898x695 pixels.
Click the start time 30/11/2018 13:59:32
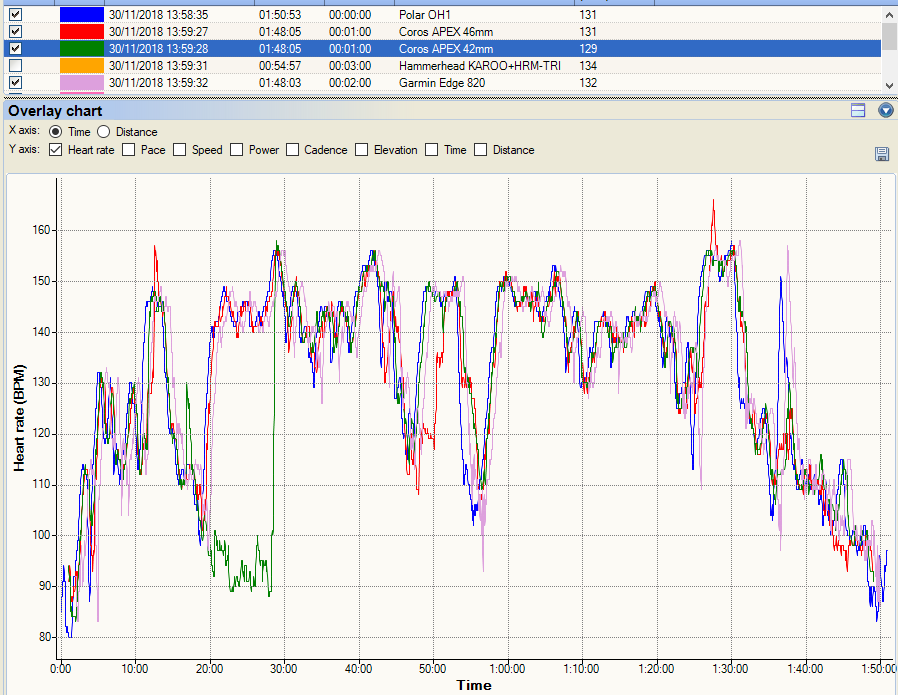pos(159,82)
